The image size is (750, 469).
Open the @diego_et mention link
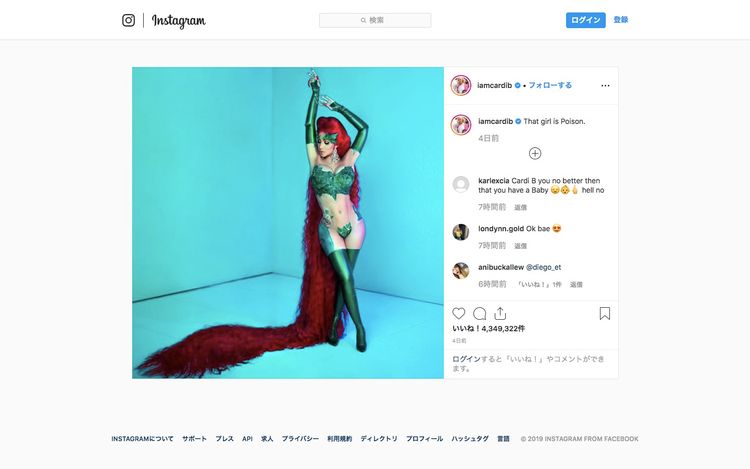coord(543,267)
